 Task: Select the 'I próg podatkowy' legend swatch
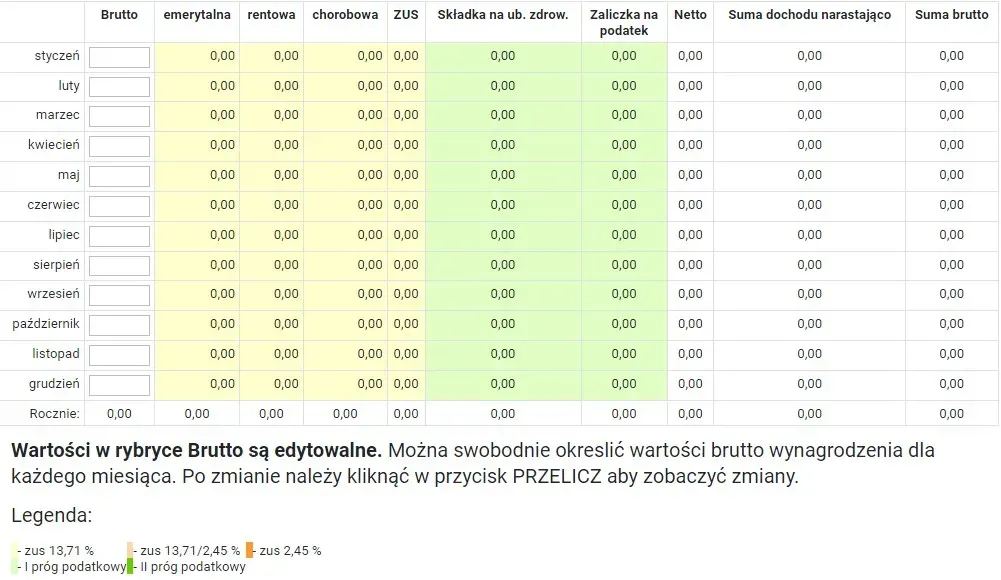[x=13, y=566]
